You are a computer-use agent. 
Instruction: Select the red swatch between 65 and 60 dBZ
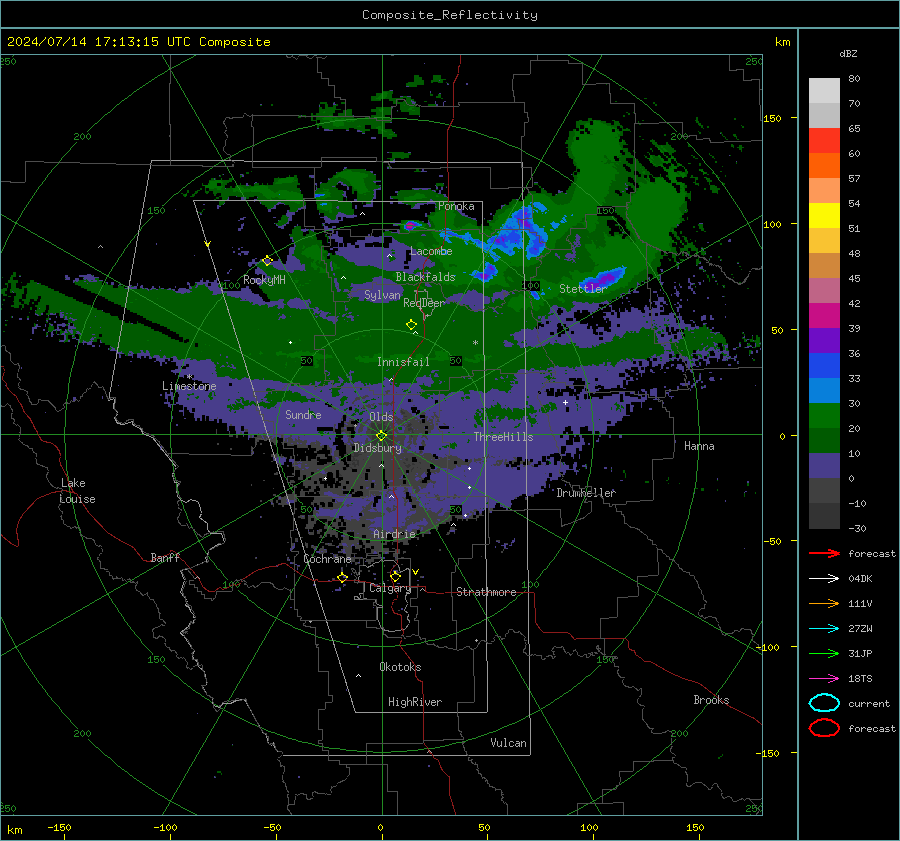coord(824,141)
